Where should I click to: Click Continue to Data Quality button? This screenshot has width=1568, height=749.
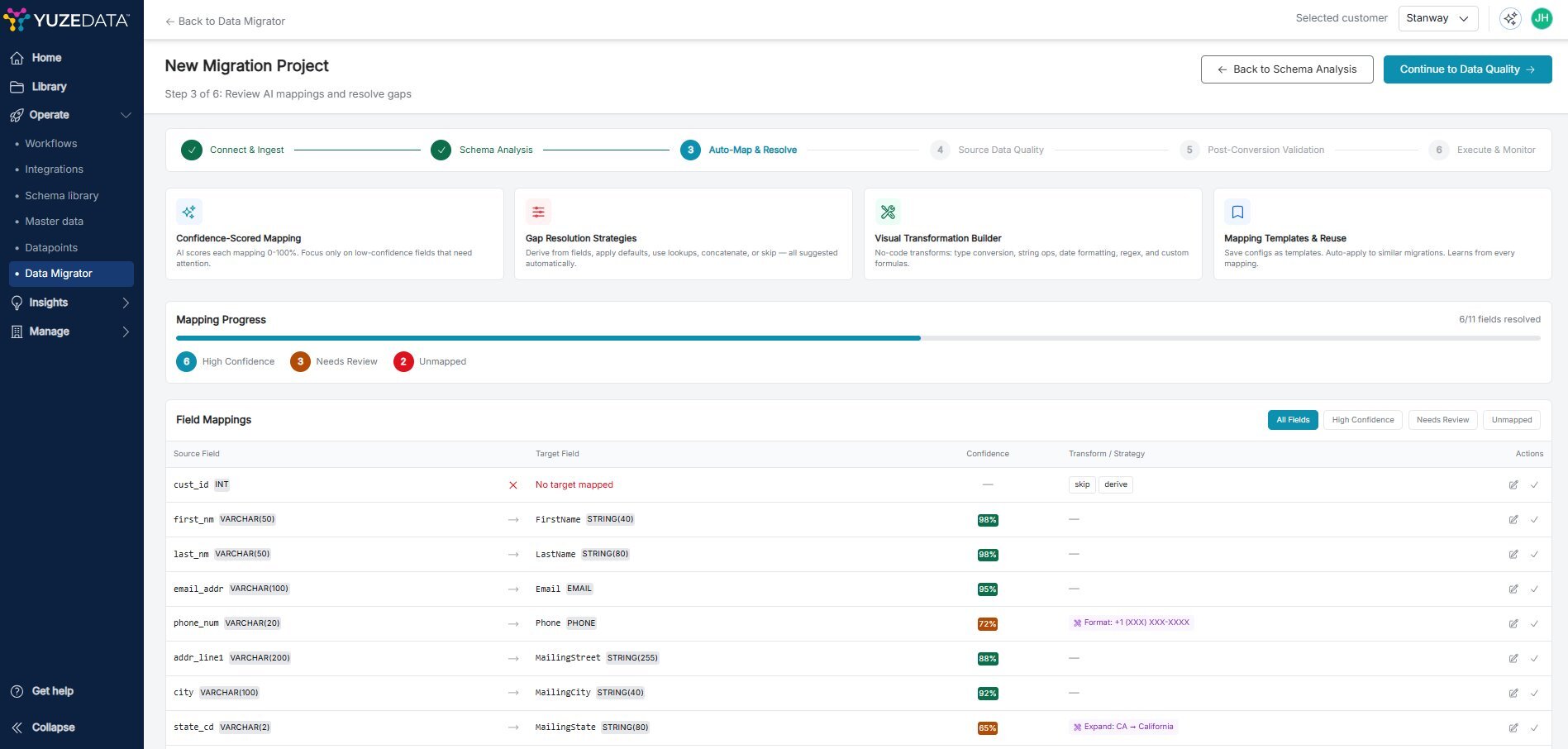1467,69
